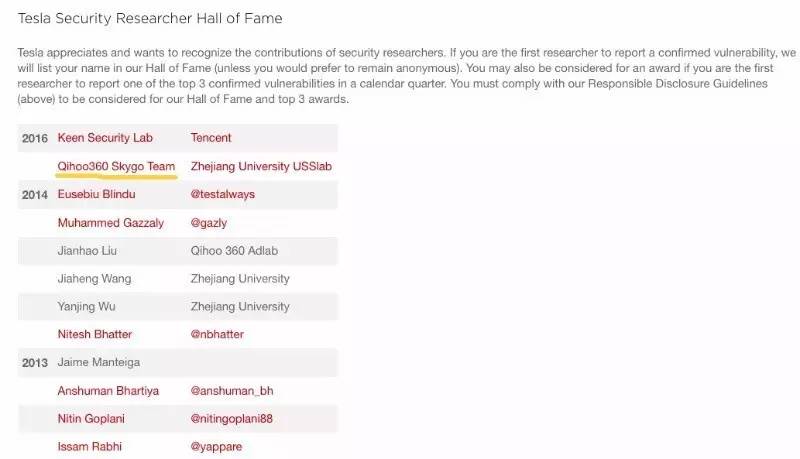Visit the @anshuman_bh handle link

click(232, 391)
